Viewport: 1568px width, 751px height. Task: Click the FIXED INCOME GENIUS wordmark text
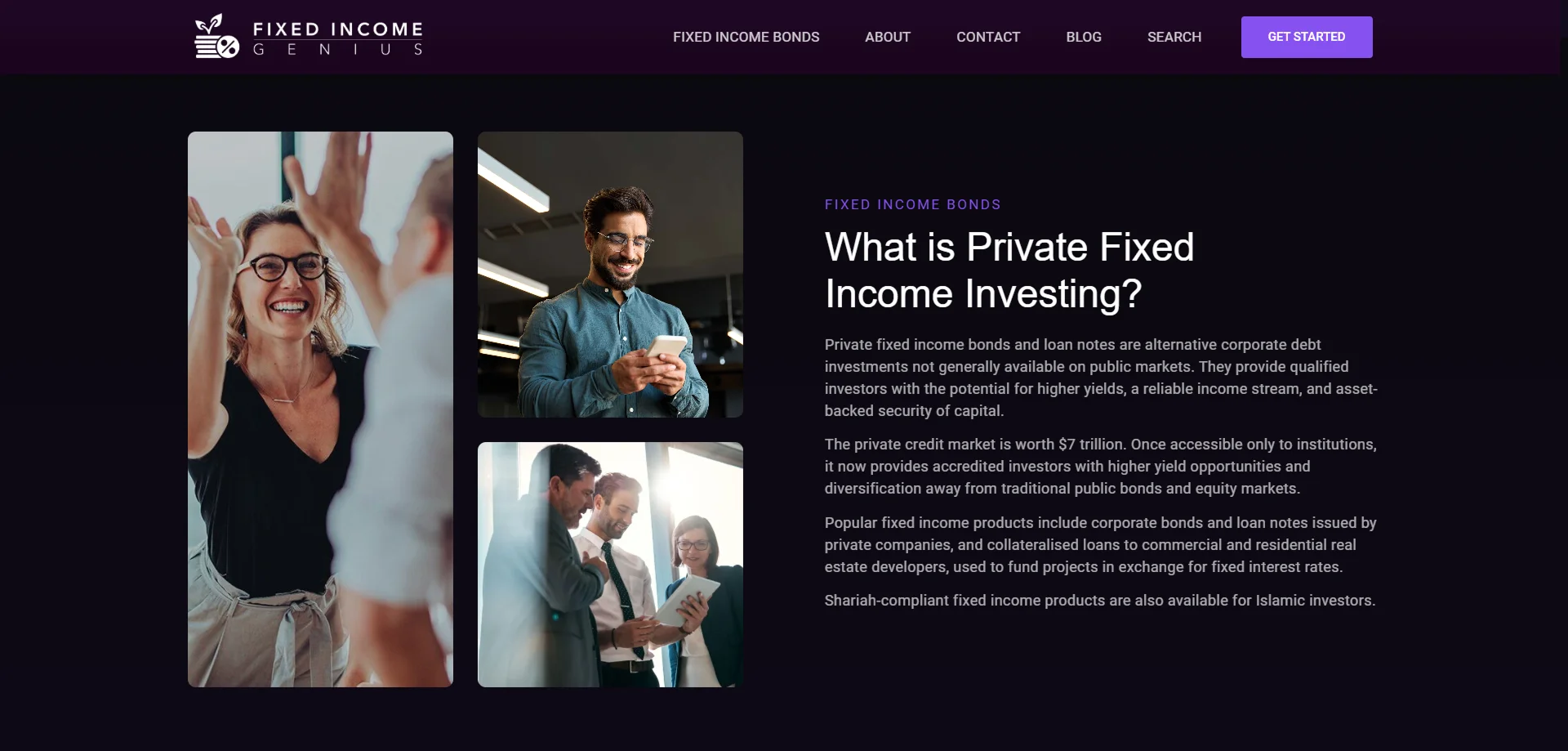(x=338, y=38)
